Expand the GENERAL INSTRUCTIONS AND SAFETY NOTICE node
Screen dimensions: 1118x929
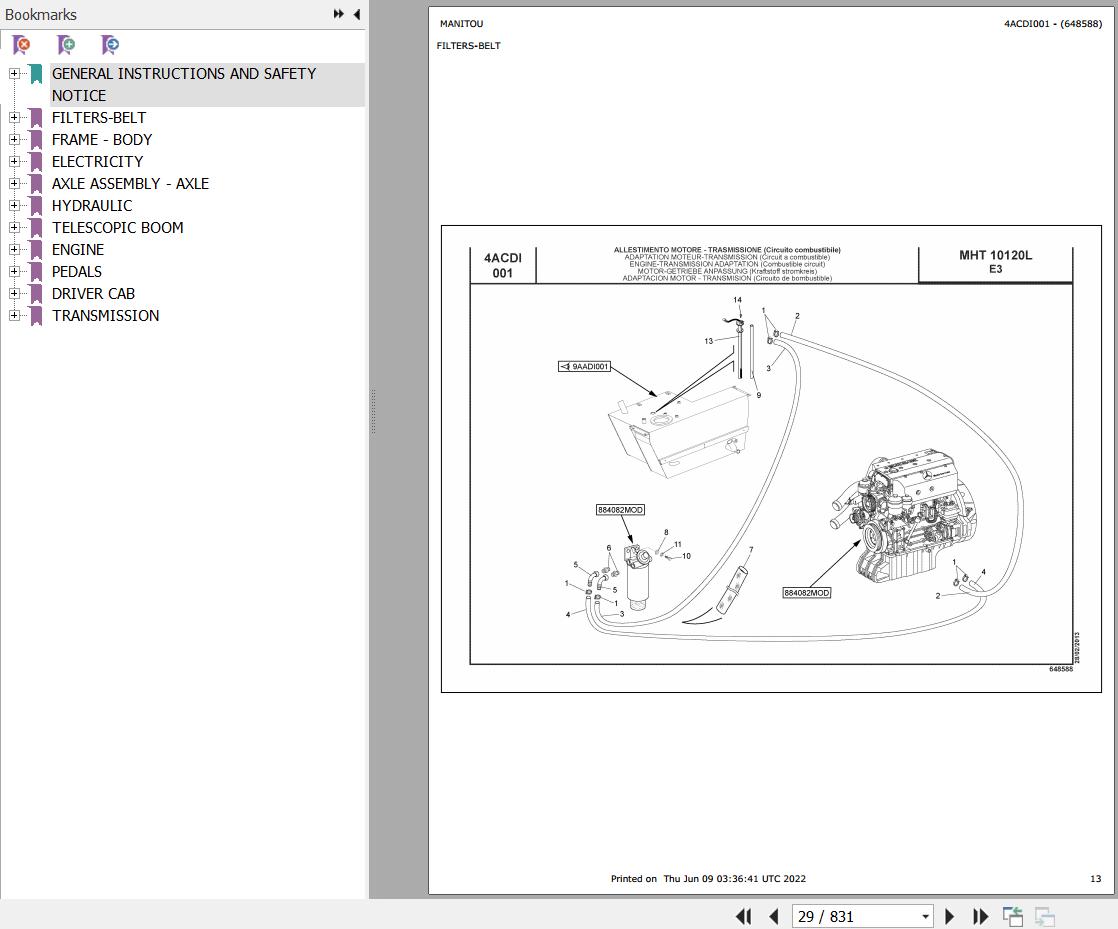click(14, 73)
